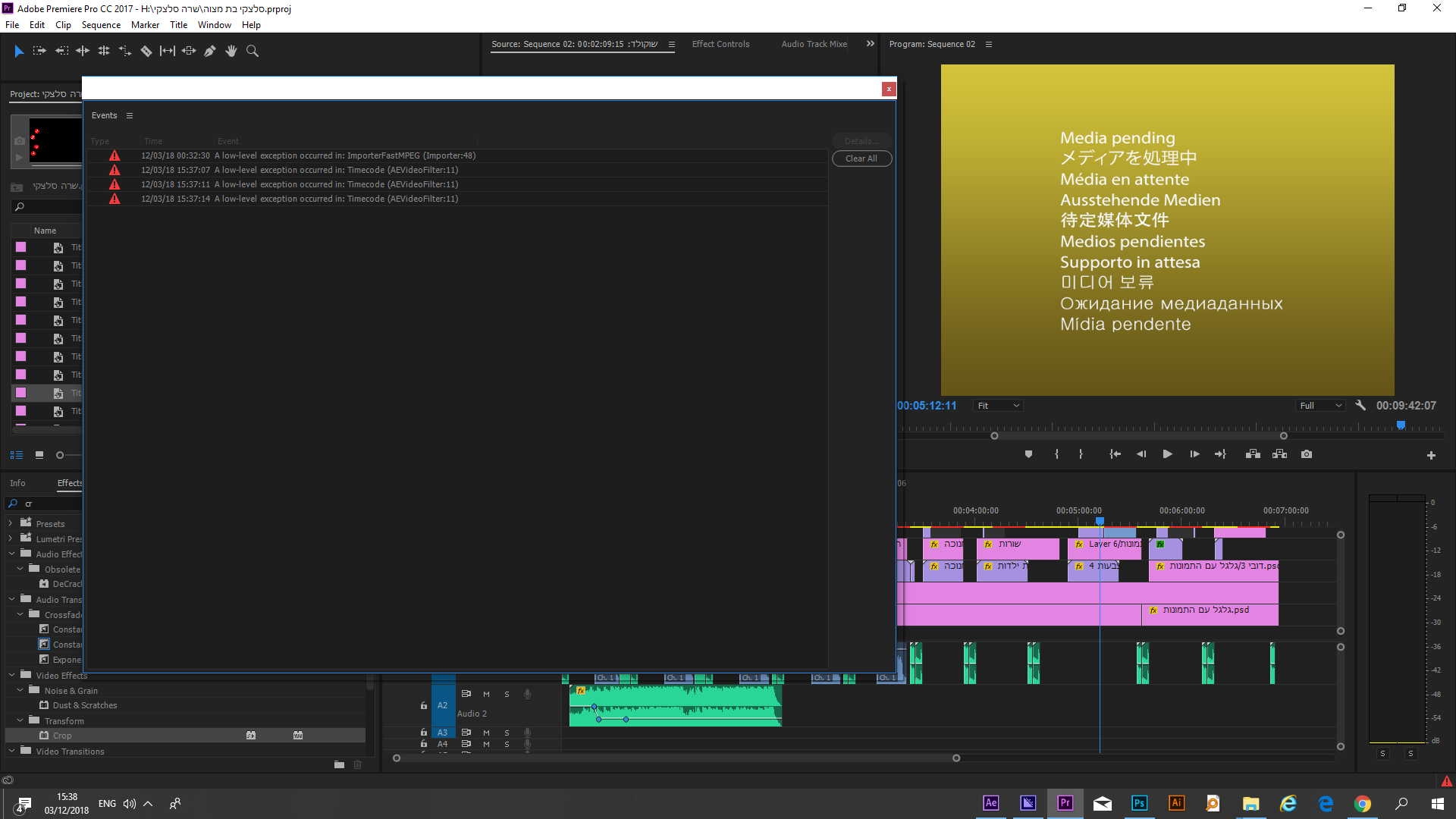
Task: Open the Fit zoom level dropdown
Action: click(x=999, y=406)
